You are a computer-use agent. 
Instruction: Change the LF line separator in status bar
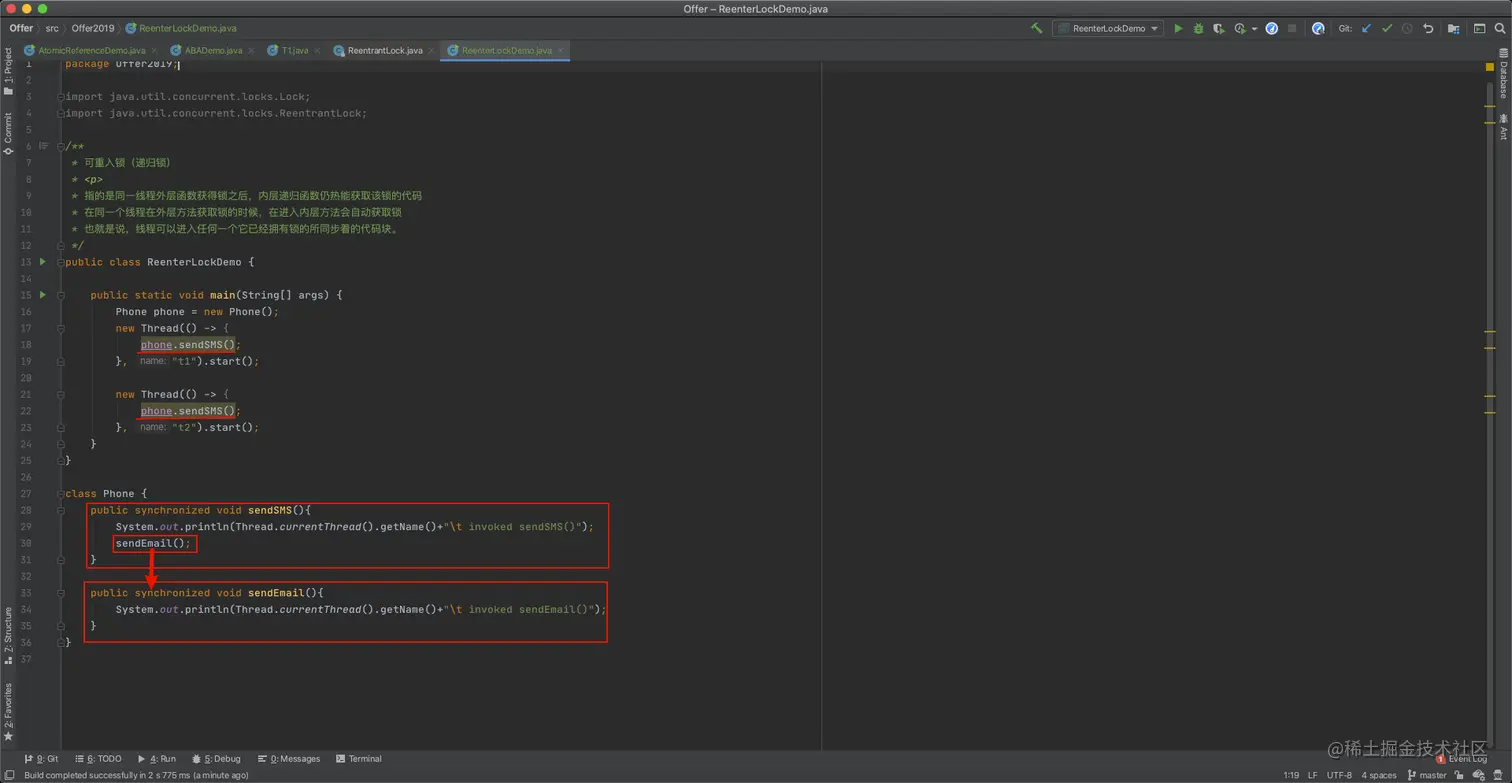coord(1313,775)
